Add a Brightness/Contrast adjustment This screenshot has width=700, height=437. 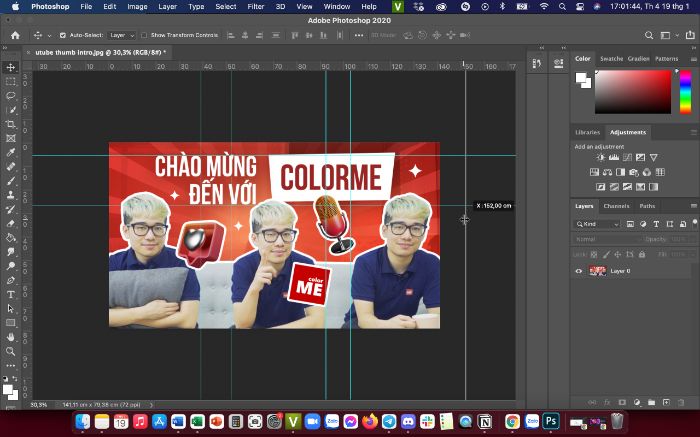coord(601,158)
